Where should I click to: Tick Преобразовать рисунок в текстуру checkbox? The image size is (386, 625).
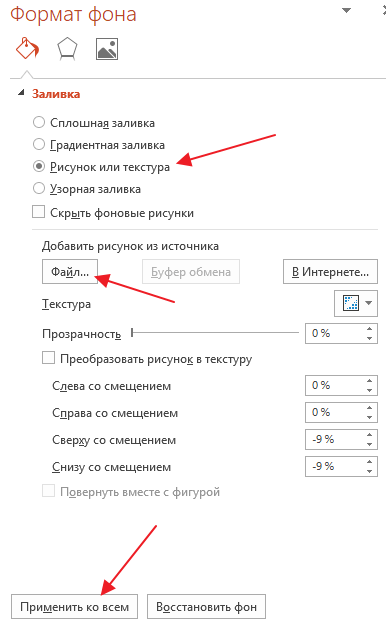point(49,358)
